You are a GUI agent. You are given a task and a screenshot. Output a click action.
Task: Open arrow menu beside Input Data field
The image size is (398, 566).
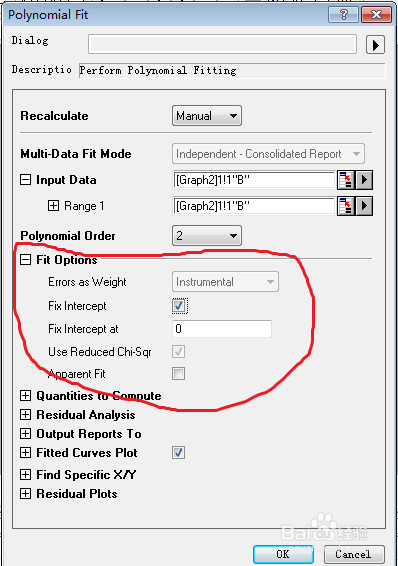[x=364, y=180]
